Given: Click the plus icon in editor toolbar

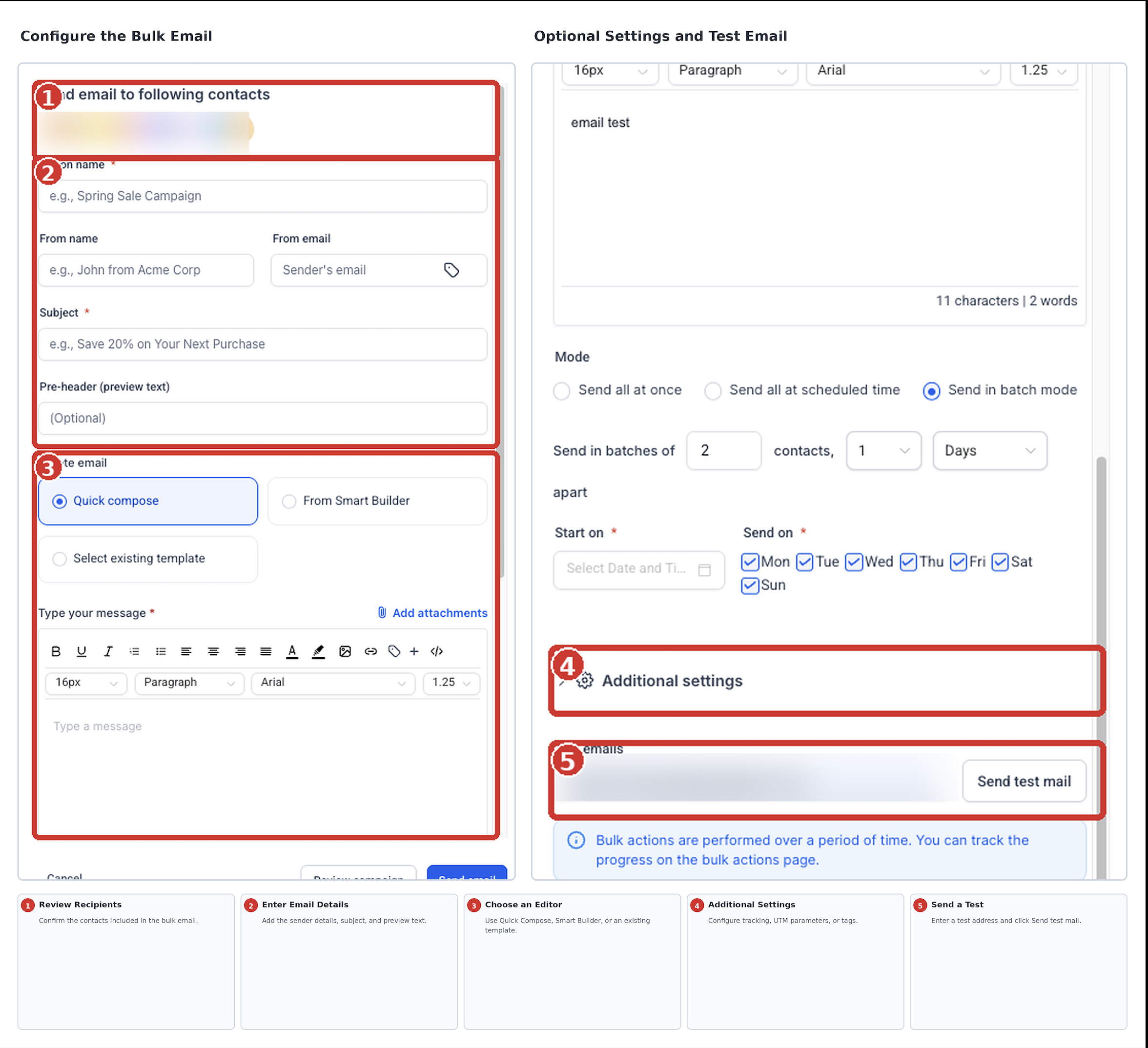Looking at the screenshot, I should point(414,651).
